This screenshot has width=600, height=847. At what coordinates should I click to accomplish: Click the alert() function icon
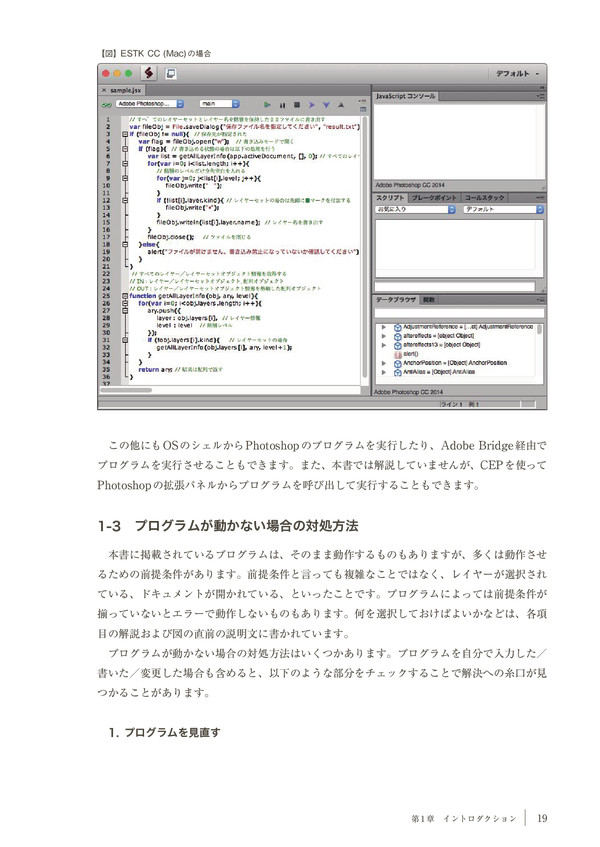click(397, 354)
